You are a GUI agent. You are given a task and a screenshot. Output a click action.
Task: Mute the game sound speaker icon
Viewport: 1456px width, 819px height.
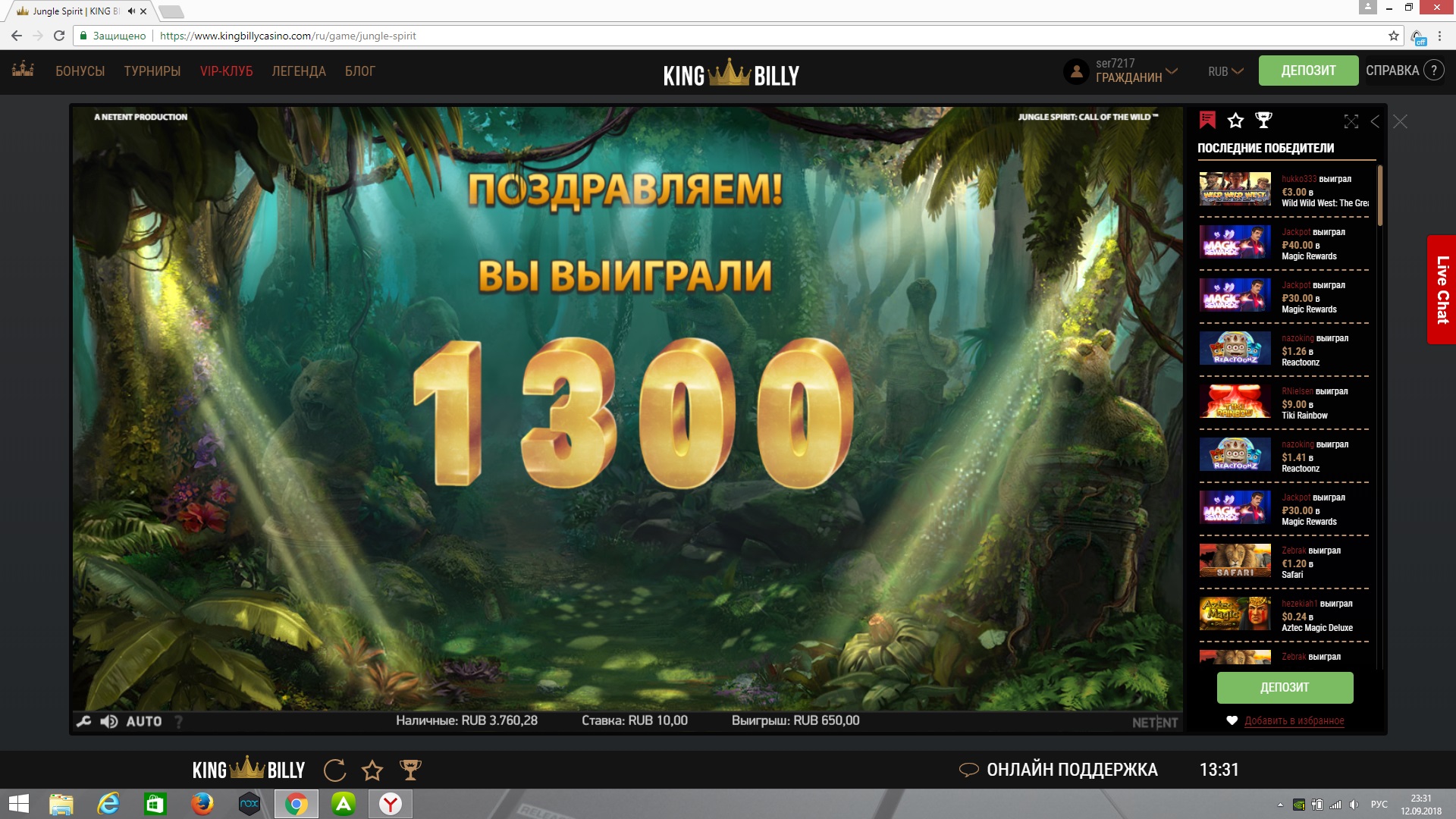[x=109, y=721]
